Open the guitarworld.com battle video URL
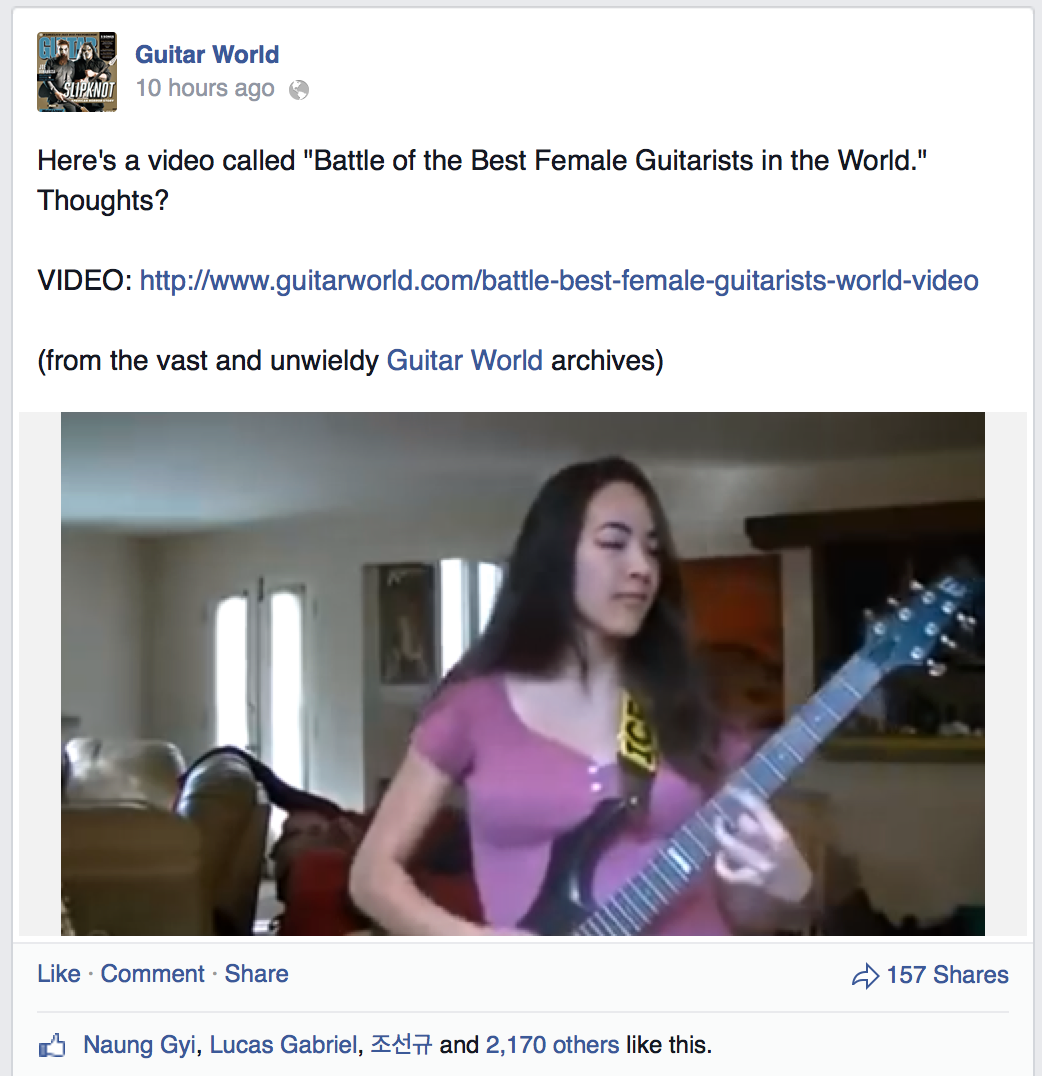 559,281
